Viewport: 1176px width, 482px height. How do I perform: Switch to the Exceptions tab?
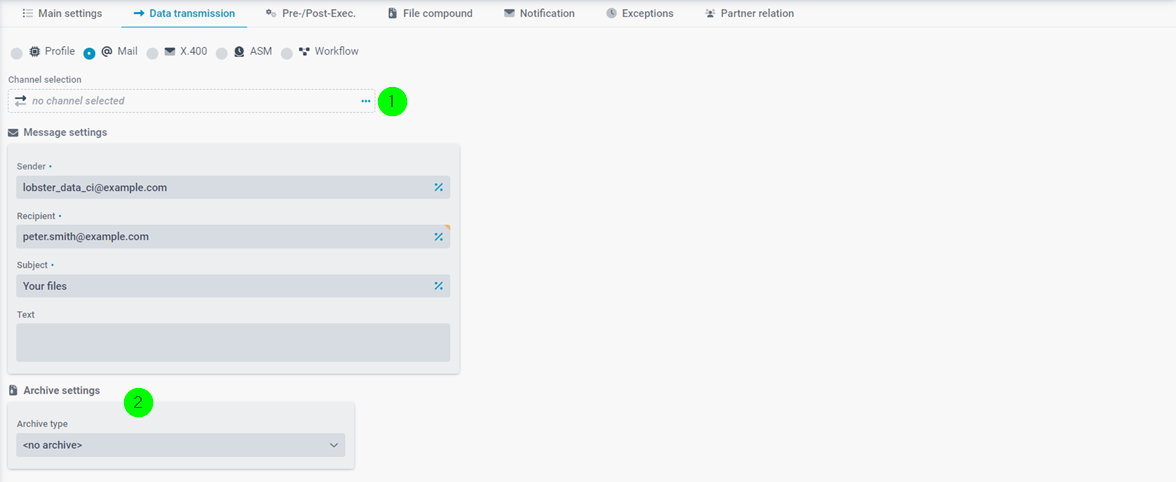[640, 13]
